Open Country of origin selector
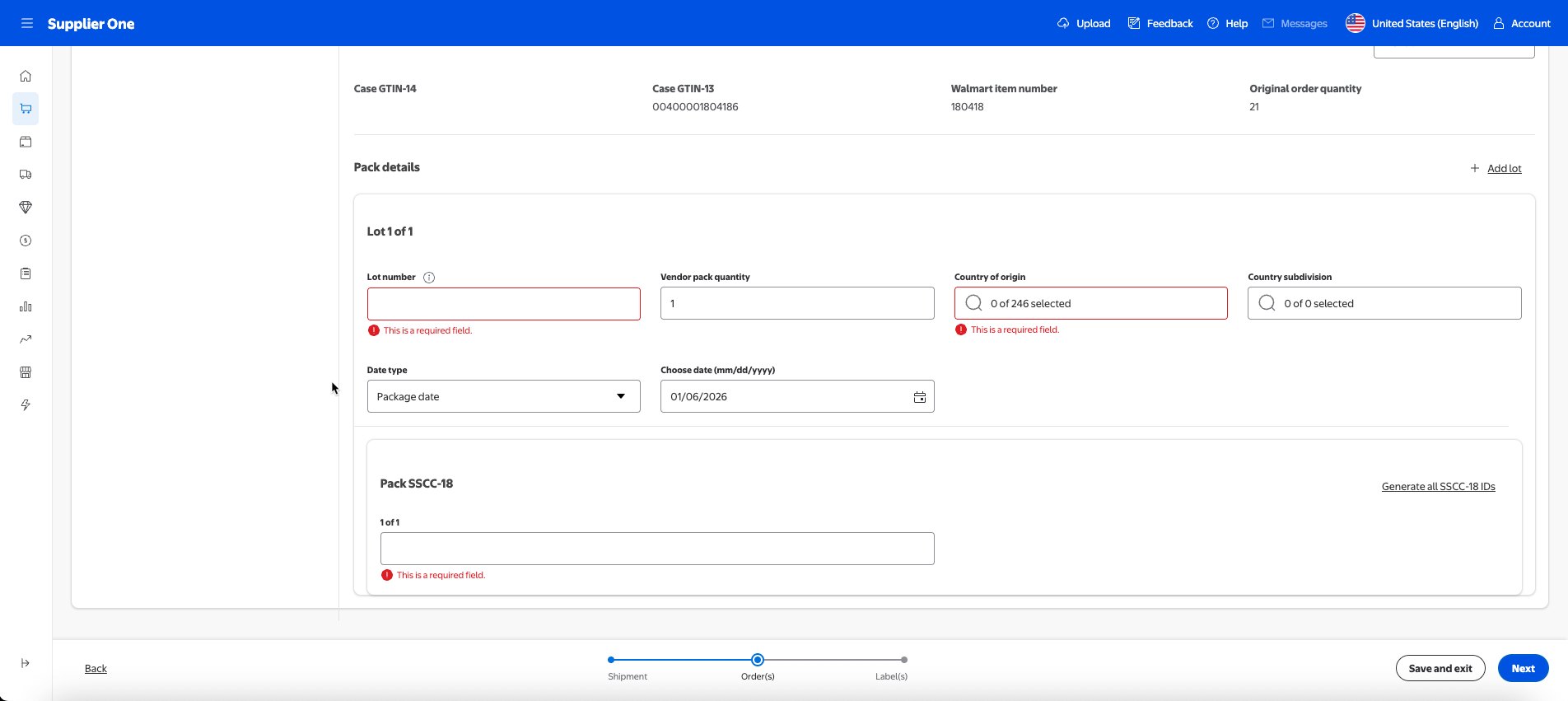Image resolution: width=1568 pixels, height=701 pixels. point(1090,303)
